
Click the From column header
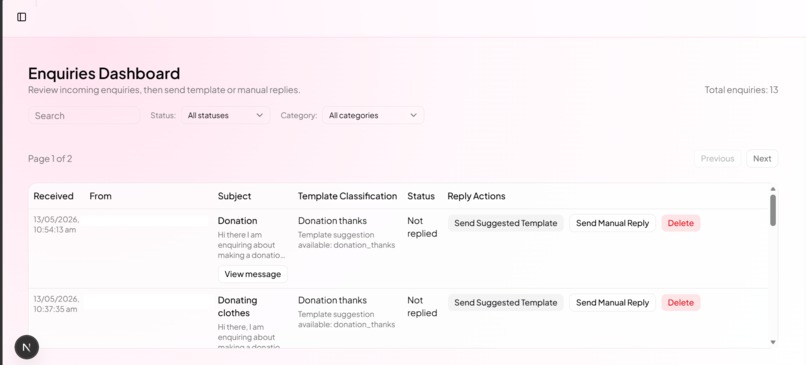[x=100, y=196]
